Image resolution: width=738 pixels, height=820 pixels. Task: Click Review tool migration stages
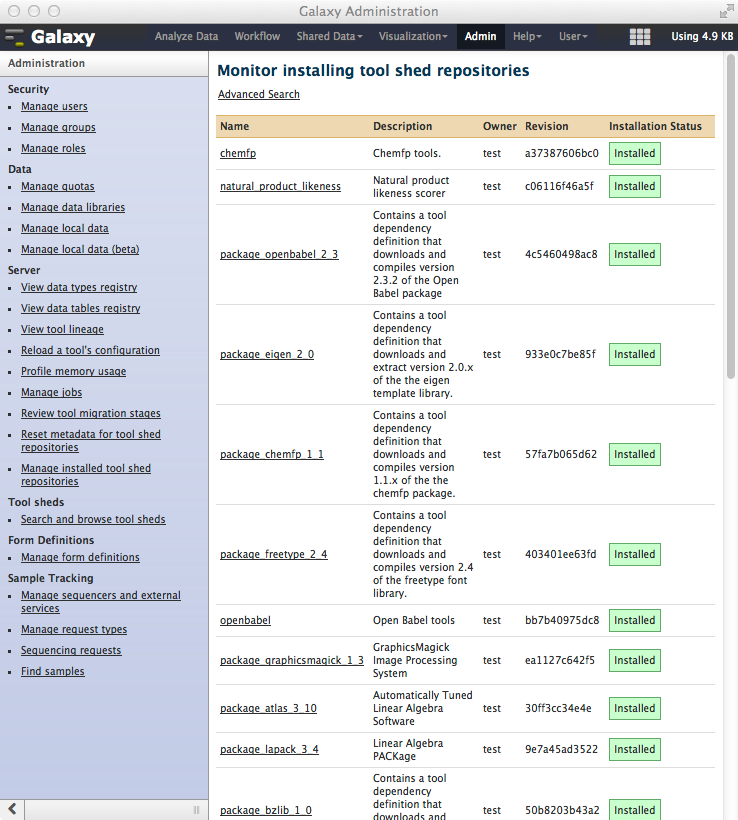[90, 413]
